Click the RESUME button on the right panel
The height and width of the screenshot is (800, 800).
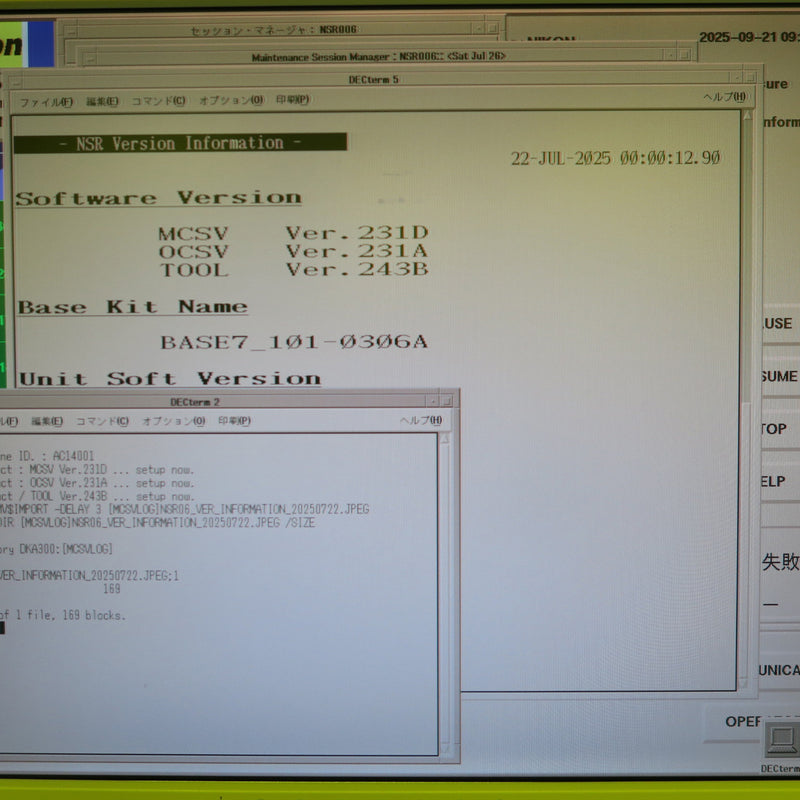pos(780,377)
